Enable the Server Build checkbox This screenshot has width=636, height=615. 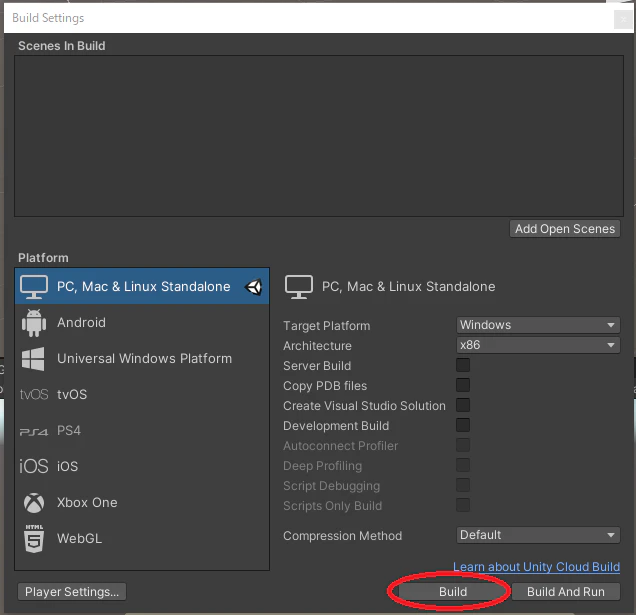463,365
